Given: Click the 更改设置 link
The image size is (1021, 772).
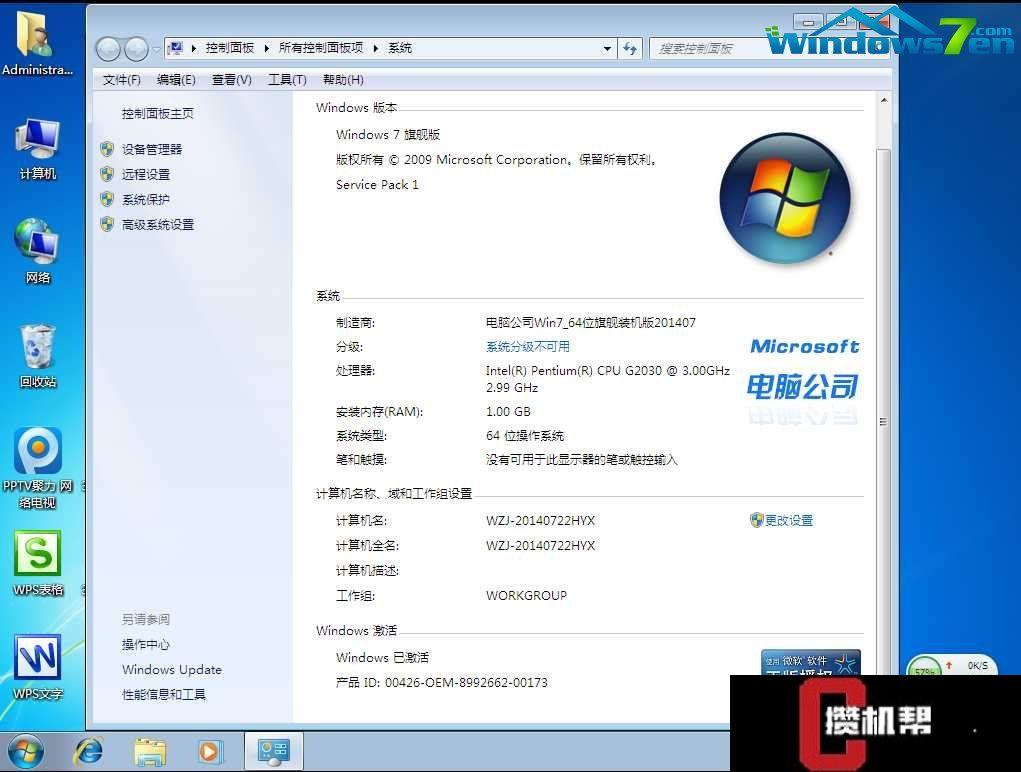Looking at the screenshot, I should pyautogui.click(x=789, y=520).
